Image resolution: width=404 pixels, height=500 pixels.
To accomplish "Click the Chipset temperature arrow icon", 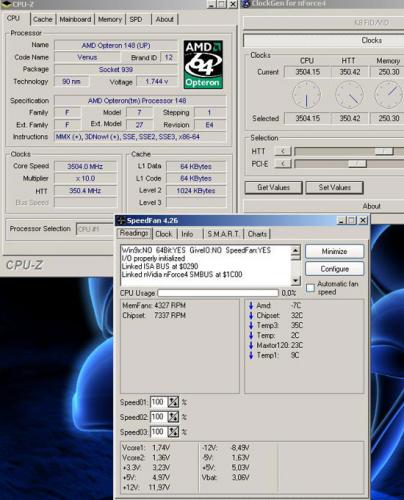I will tap(251, 315).
